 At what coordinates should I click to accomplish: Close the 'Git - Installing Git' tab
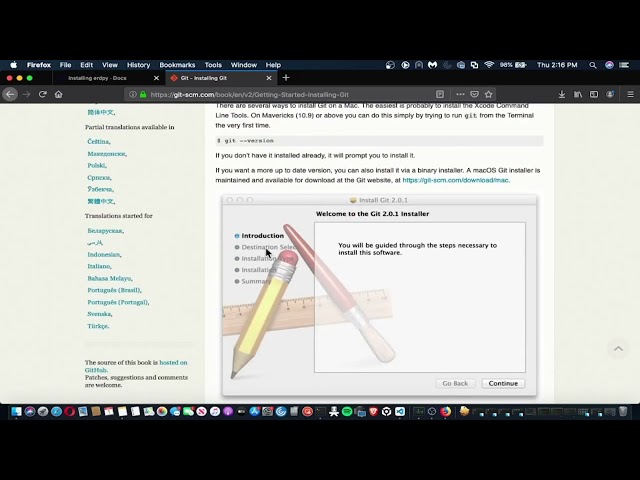point(269,78)
